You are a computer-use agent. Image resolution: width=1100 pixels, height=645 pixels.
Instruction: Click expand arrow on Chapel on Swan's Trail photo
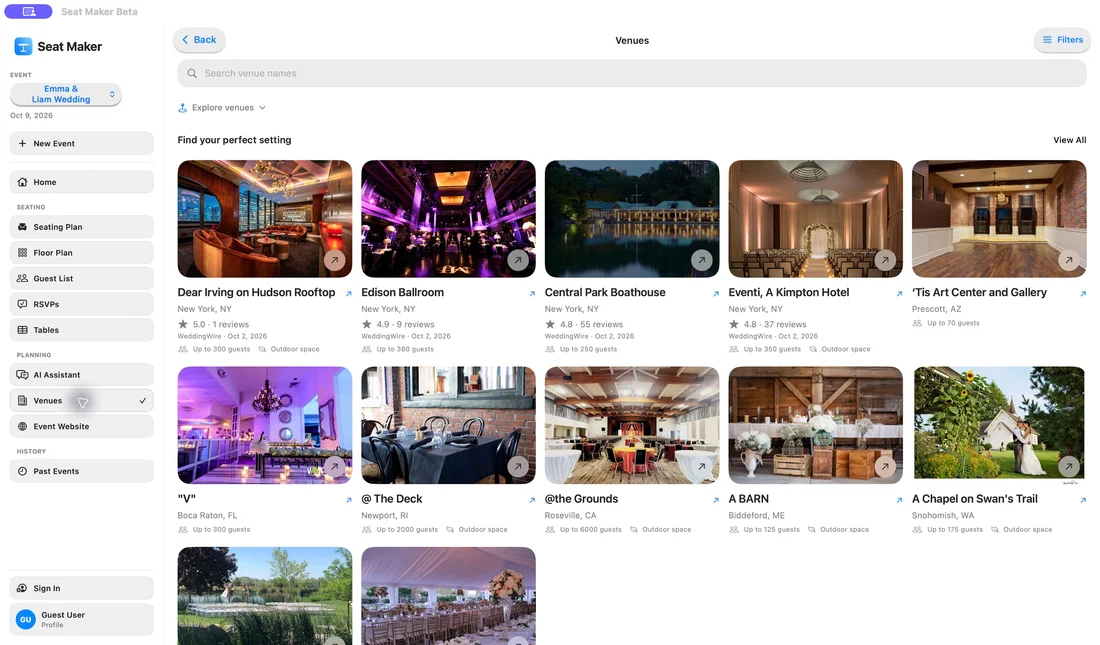pyautogui.click(x=1068, y=465)
